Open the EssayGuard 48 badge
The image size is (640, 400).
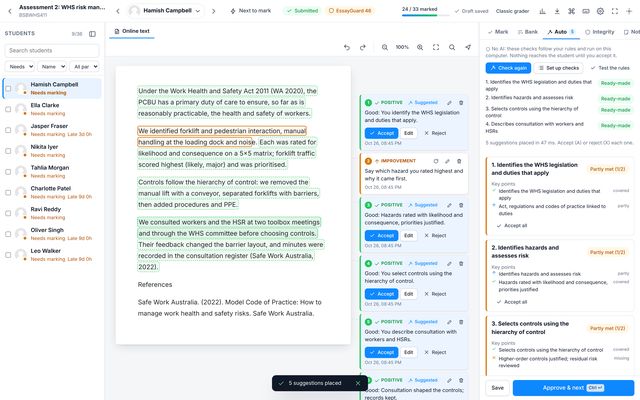(350, 11)
